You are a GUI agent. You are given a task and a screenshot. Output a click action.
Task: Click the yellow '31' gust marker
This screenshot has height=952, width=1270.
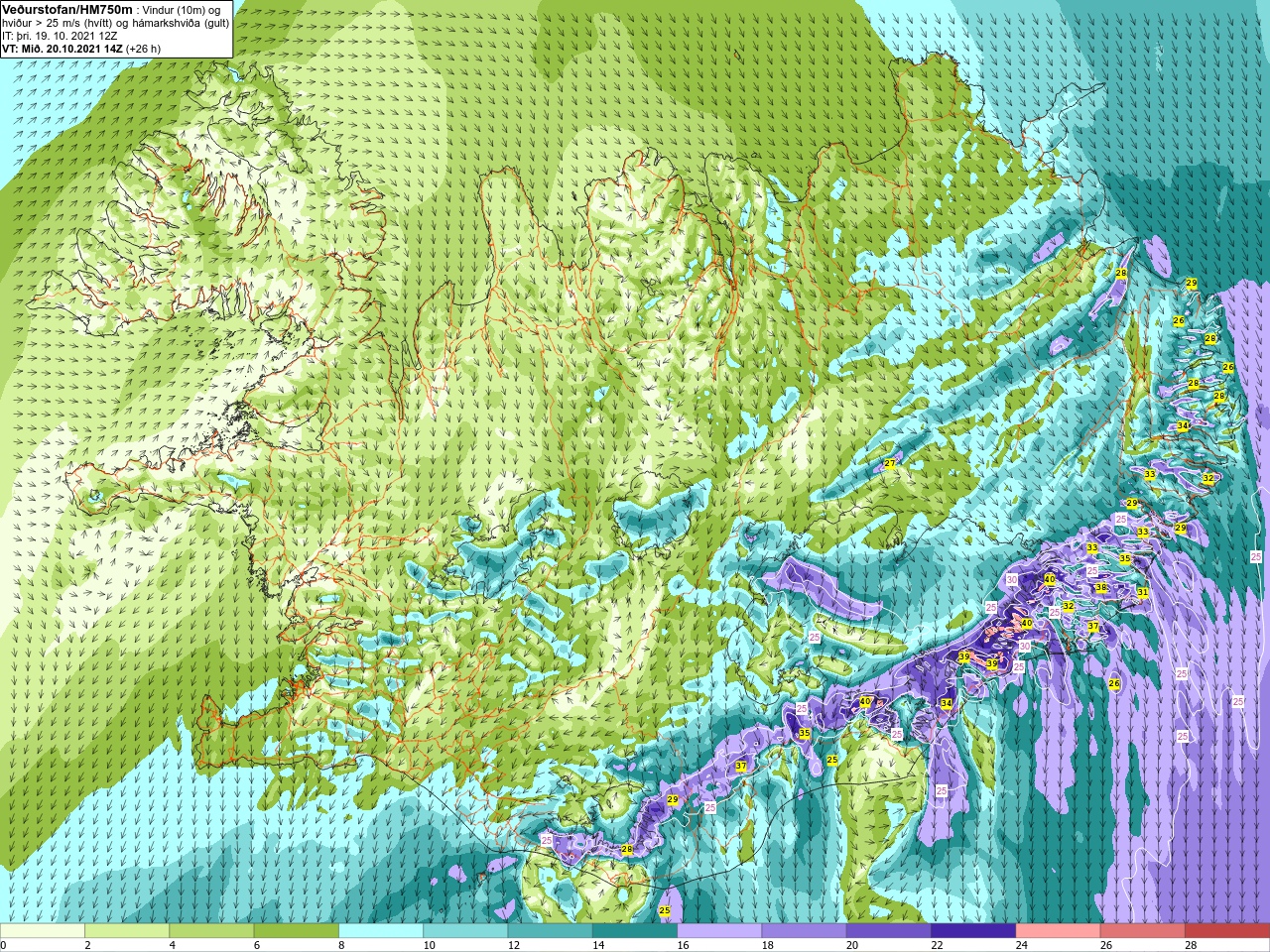(x=1143, y=592)
